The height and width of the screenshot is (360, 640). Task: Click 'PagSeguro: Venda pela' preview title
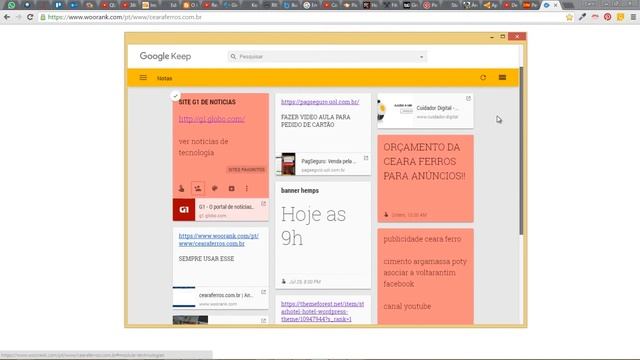tap(329, 161)
